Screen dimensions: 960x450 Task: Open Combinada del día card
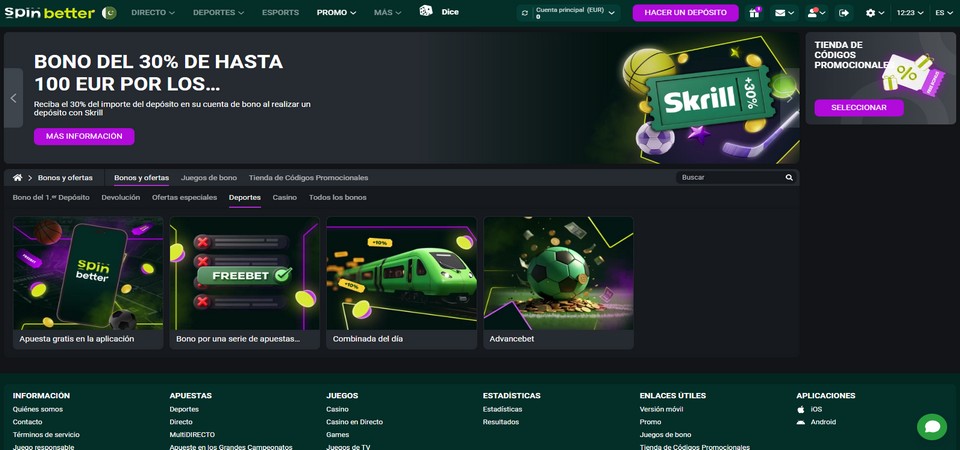[x=402, y=283]
